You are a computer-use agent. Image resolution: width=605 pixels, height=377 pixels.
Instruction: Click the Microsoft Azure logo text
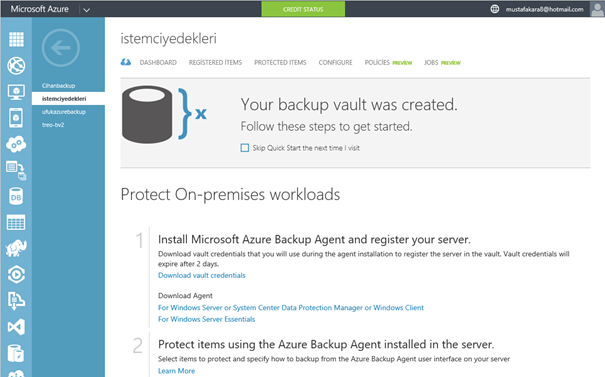[39, 9]
